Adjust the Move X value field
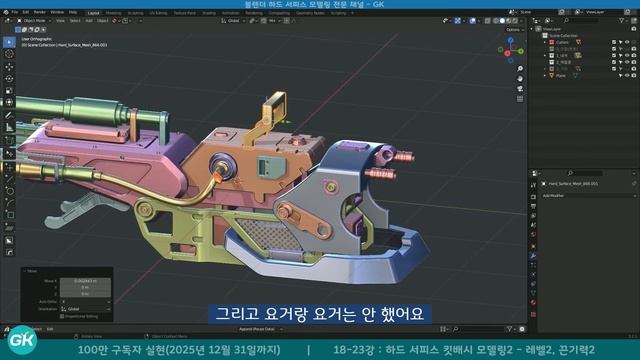Viewport: 640px width, 360px height. tap(85, 281)
